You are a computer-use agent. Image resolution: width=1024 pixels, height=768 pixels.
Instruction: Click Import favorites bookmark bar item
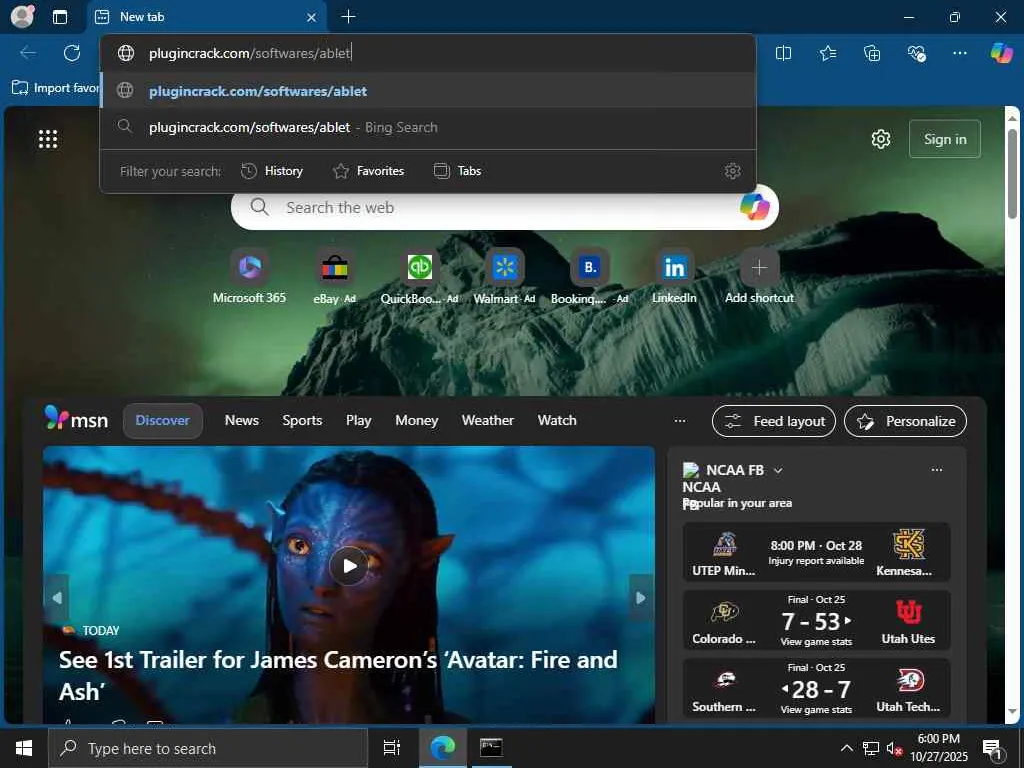pyautogui.click(x=55, y=88)
